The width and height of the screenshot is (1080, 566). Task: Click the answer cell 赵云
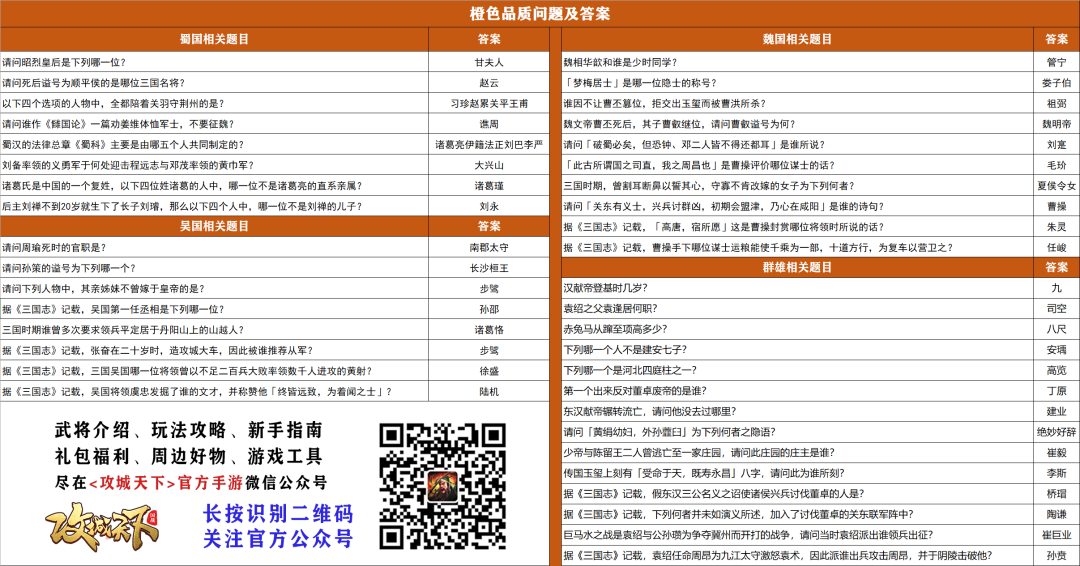[x=489, y=83]
